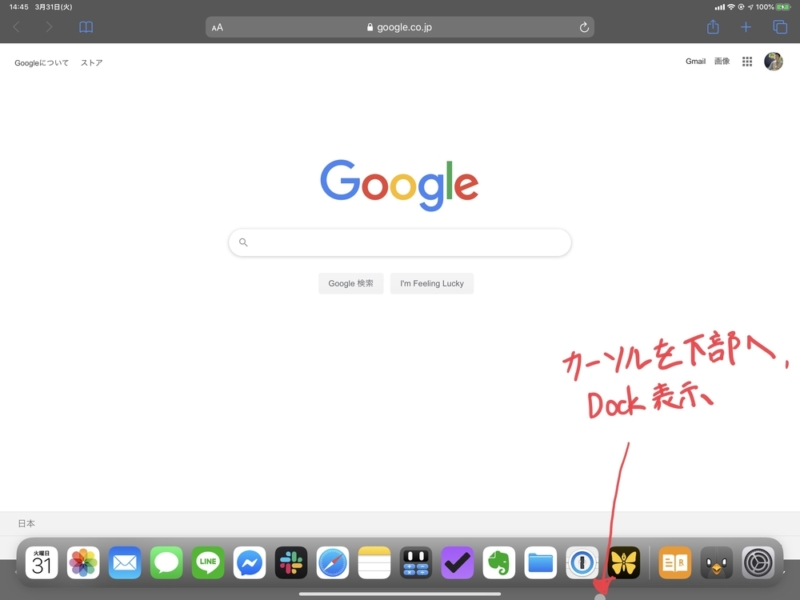Viewport: 800px width, 600px height.
Task: Go back with Safari's back arrow
Action: pyautogui.click(x=16, y=27)
